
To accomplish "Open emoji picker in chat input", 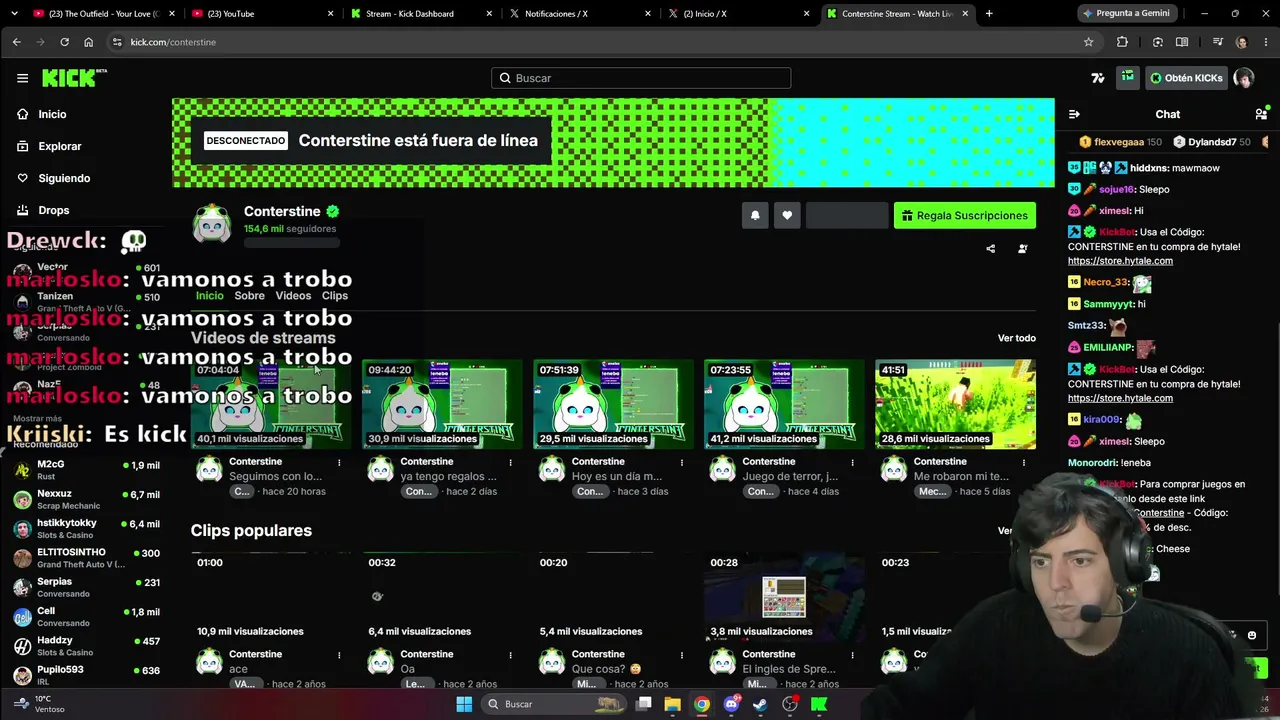I will tap(1252, 635).
